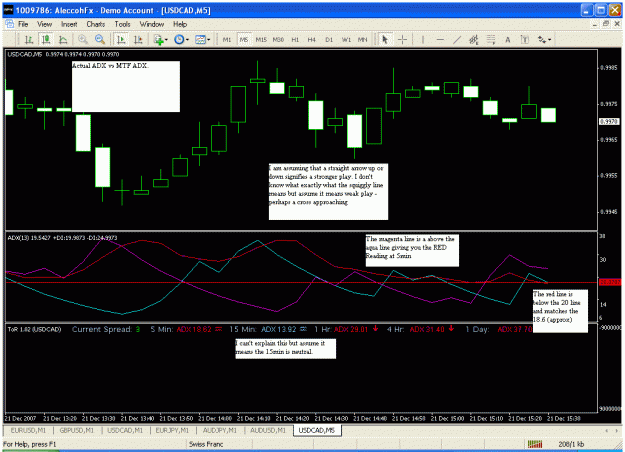Click the '1 Hr: ADX 29.01' reading
This screenshot has width=625, height=452.
coord(346,329)
